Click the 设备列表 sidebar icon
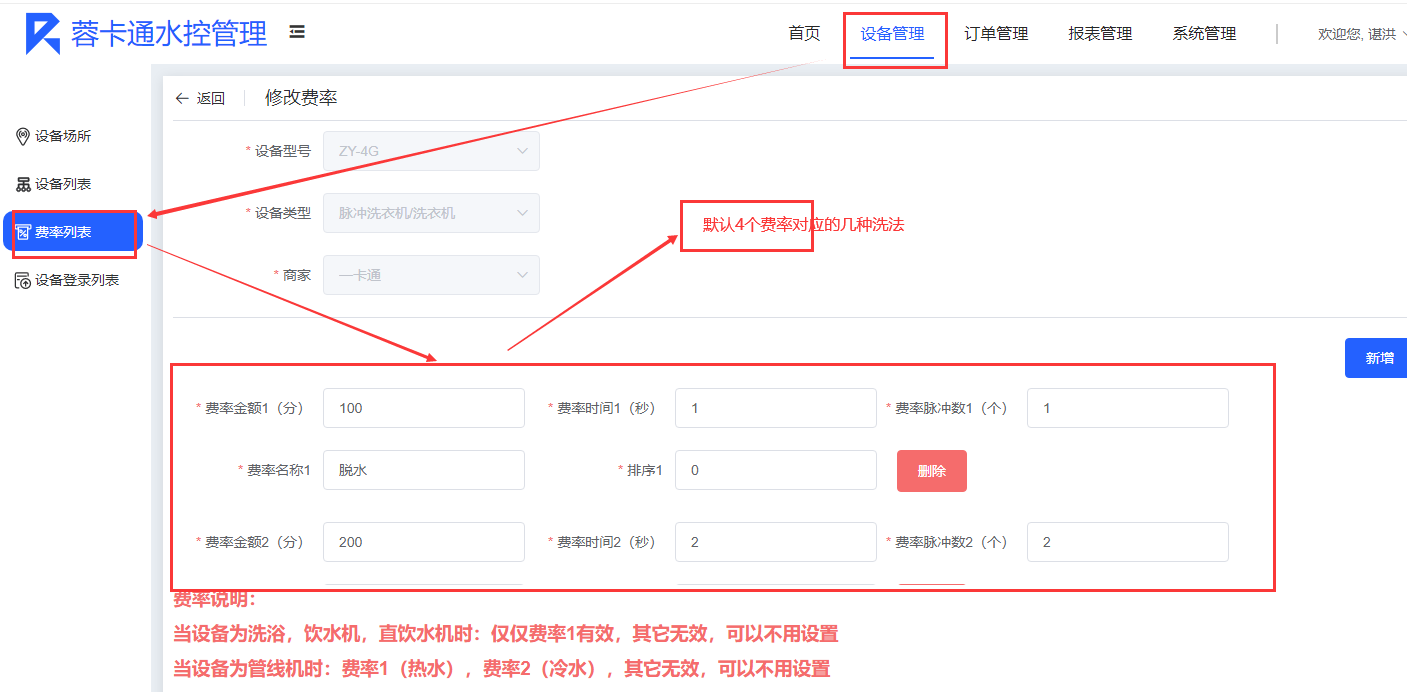This screenshot has width=1407, height=692. point(22,184)
